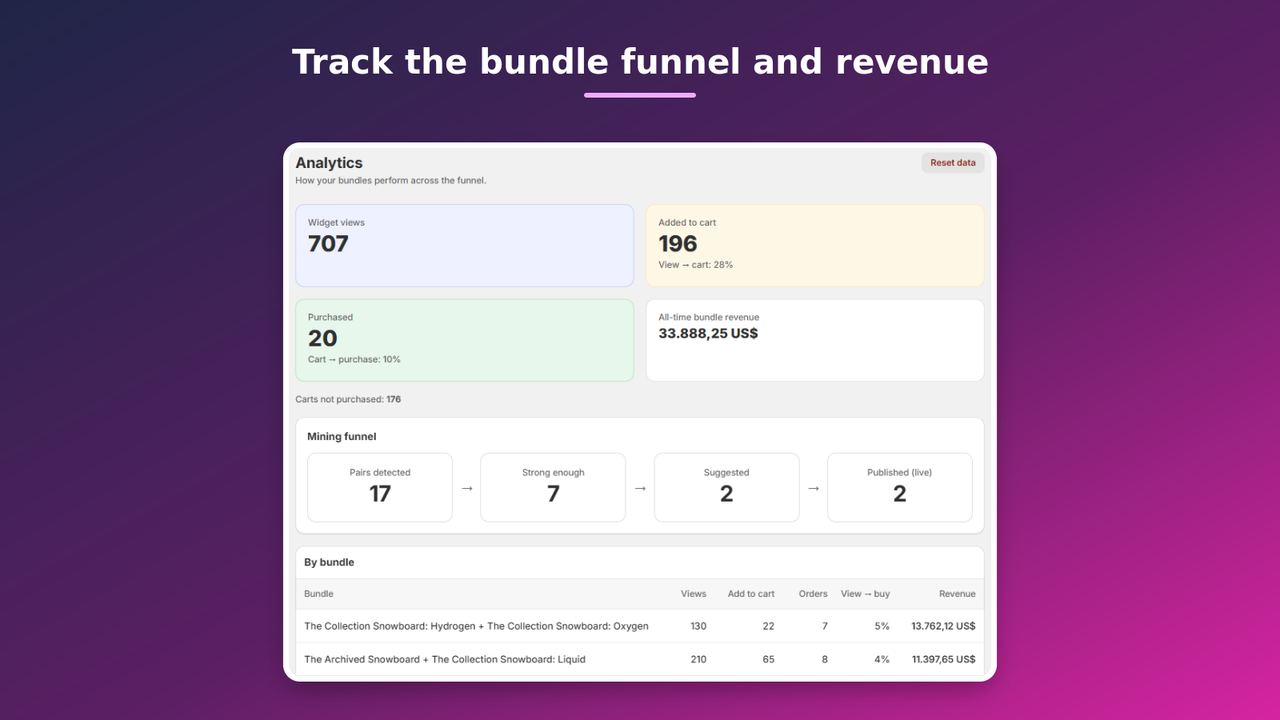
Task: Click the View → cart: 28% text
Action: pos(695,265)
